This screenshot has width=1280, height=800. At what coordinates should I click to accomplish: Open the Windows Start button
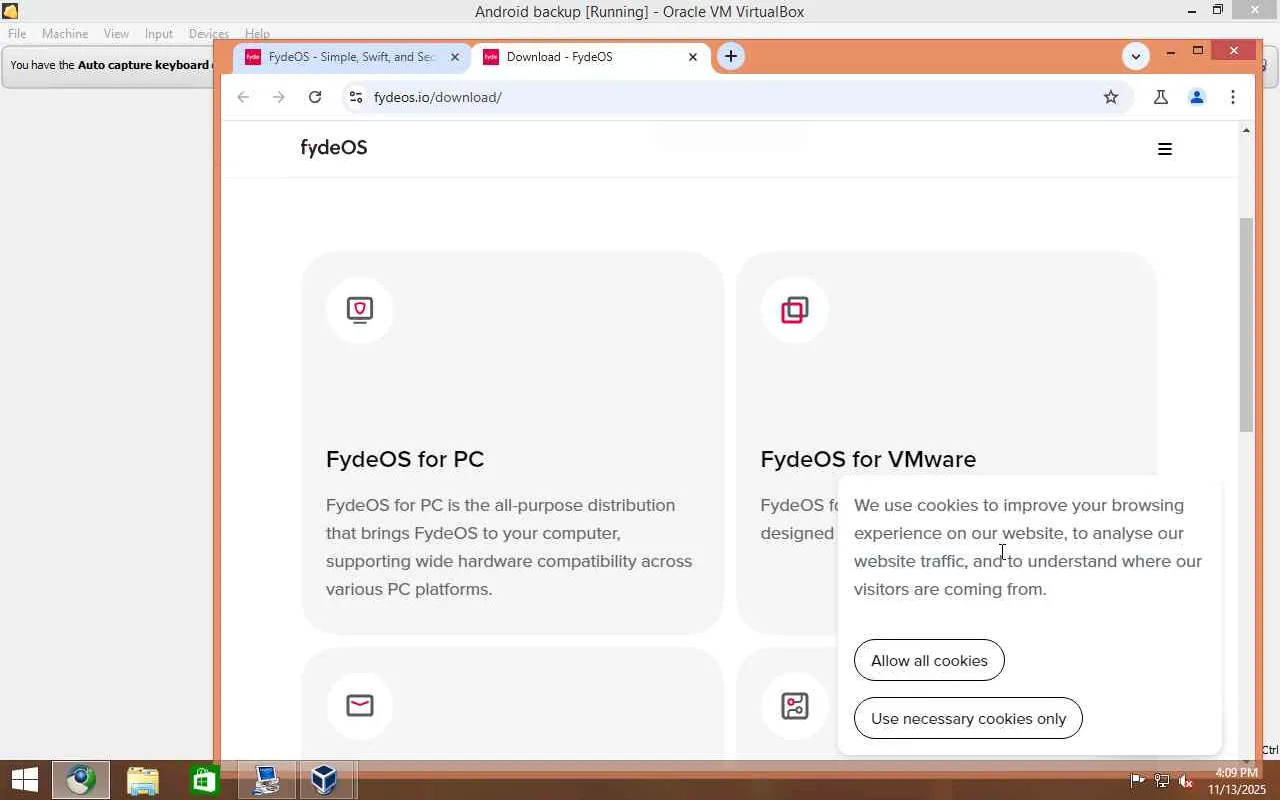click(24, 780)
